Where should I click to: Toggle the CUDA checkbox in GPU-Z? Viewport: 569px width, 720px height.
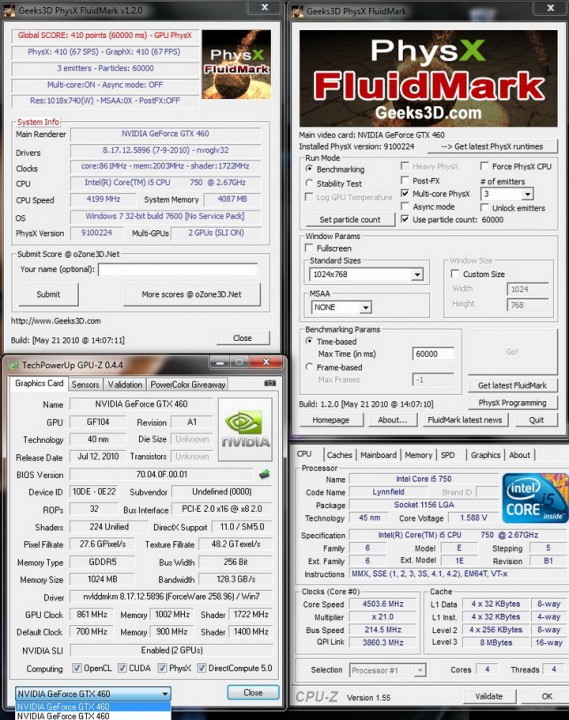(122, 668)
